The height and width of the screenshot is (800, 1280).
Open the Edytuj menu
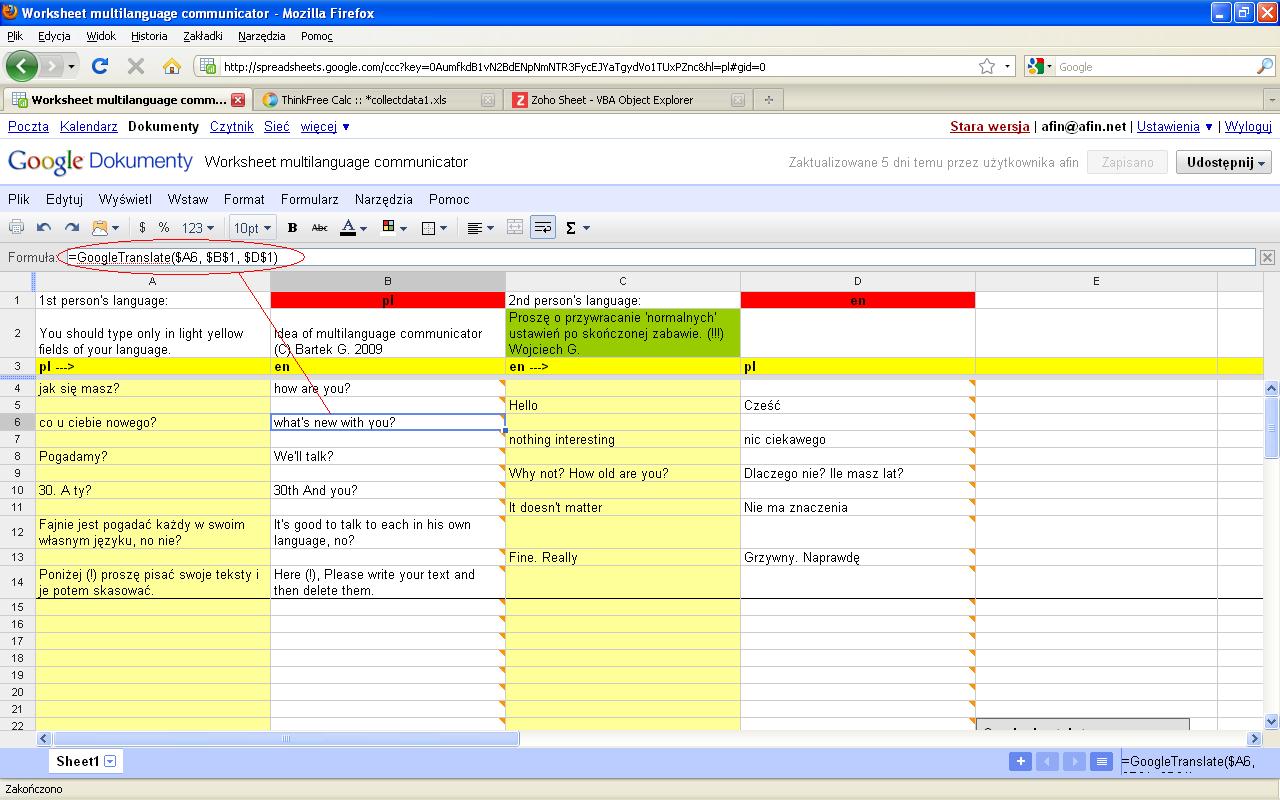coord(64,199)
